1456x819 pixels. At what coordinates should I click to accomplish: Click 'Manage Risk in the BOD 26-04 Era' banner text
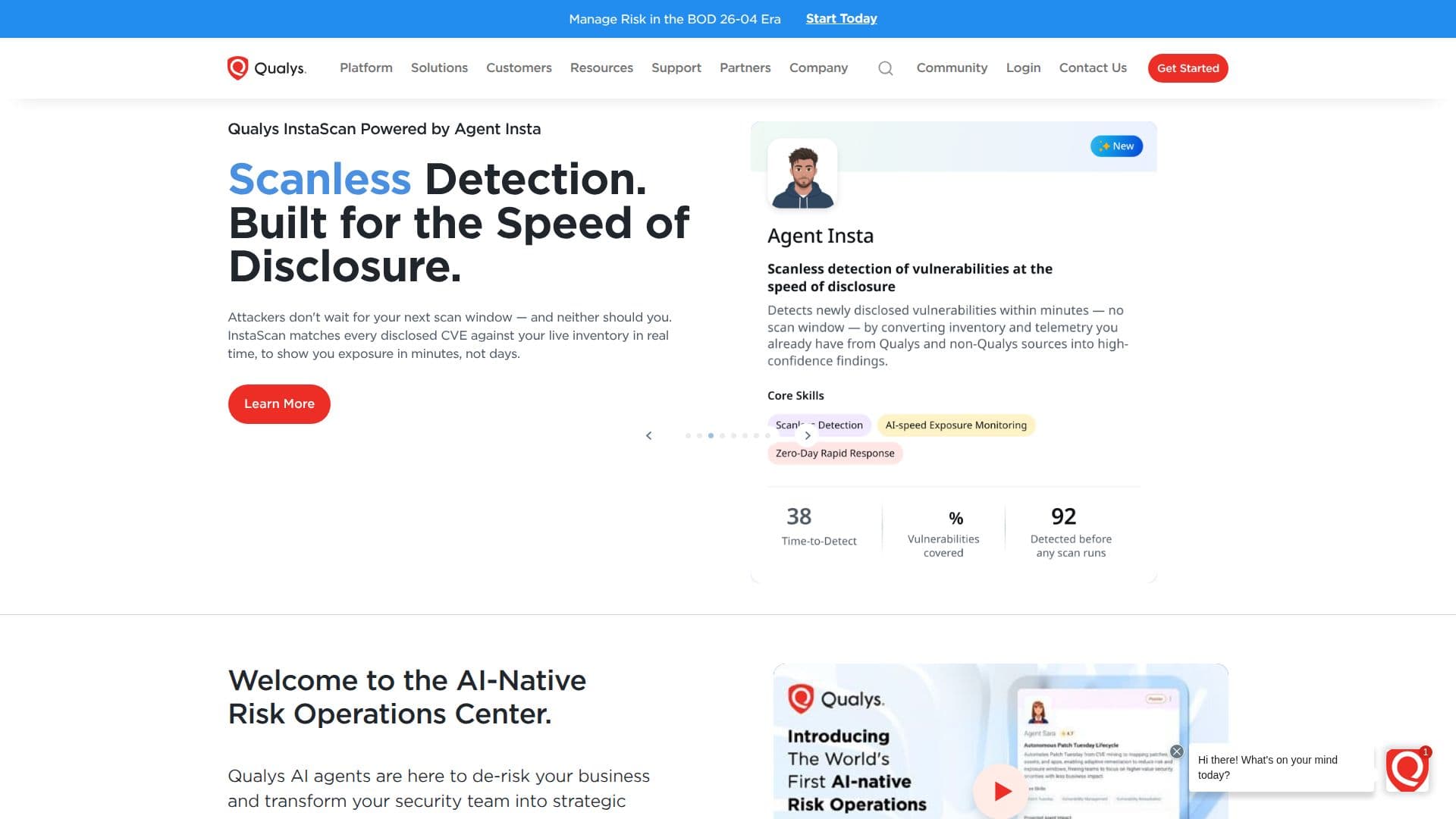click(674, 19)
